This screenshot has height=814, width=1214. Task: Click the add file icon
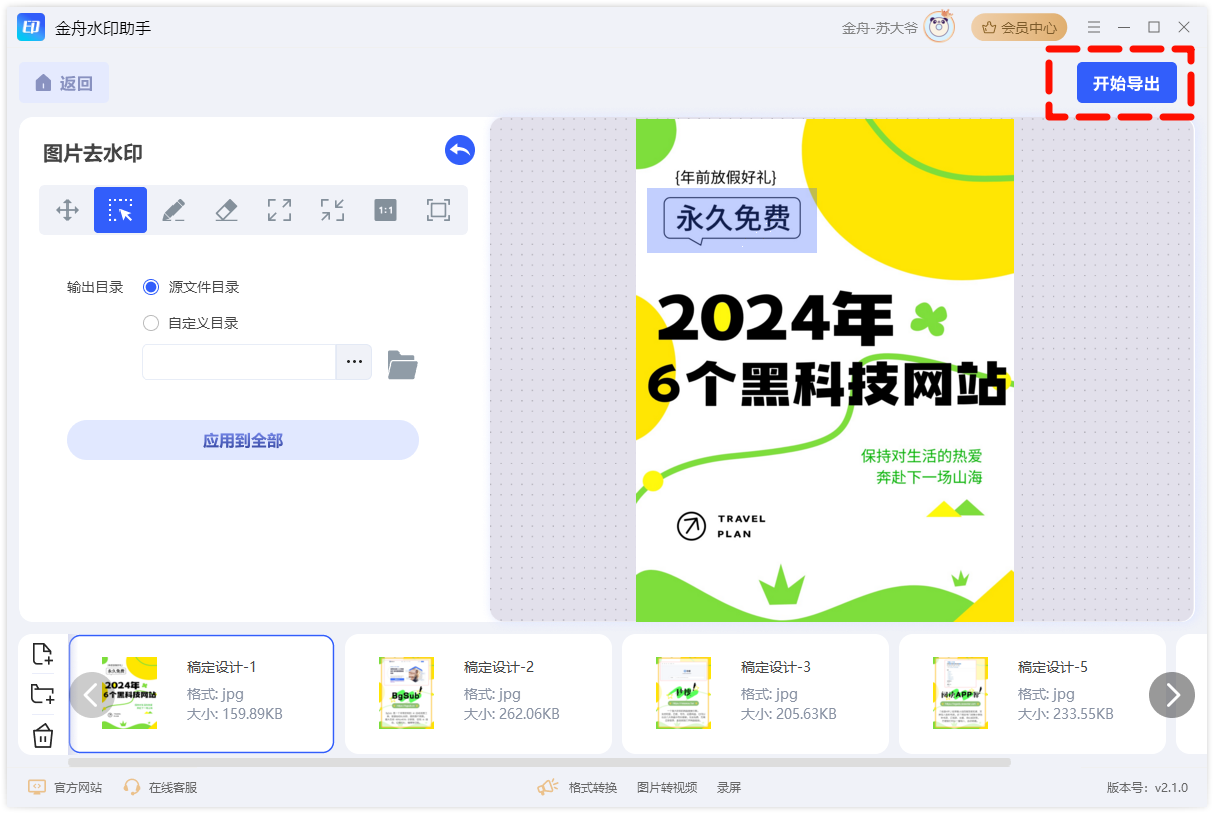click(42, 654)
